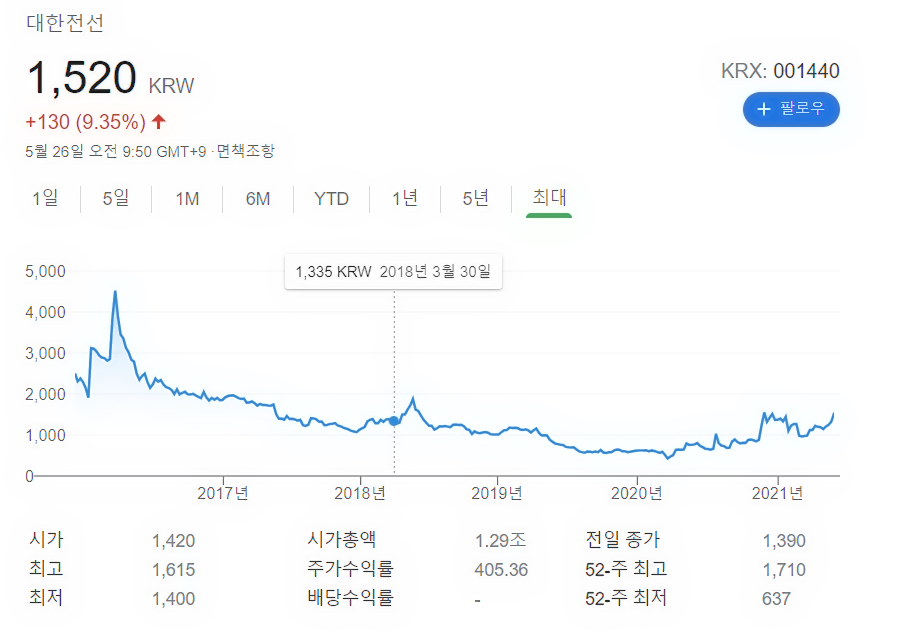Click the 최고 value 1,615
This screenshot has height=637, width=909.
coord(173,570)
